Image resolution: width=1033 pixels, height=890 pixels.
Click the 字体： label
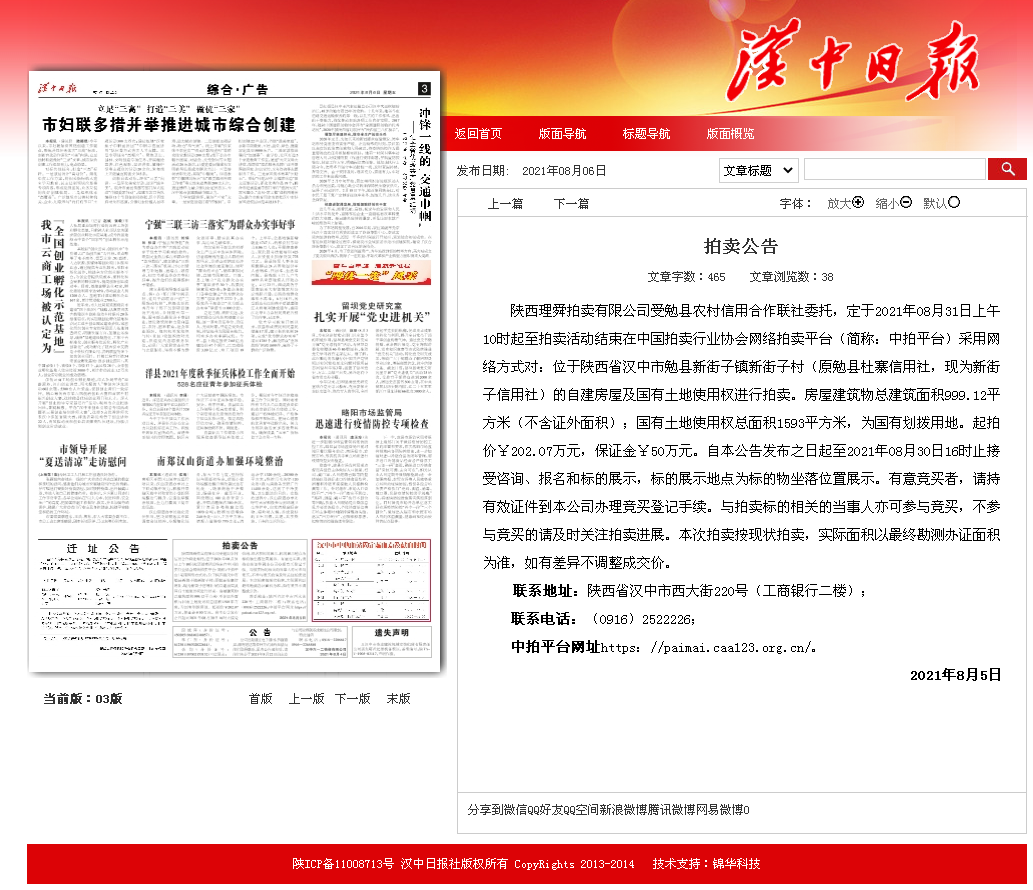coord(796,204)
